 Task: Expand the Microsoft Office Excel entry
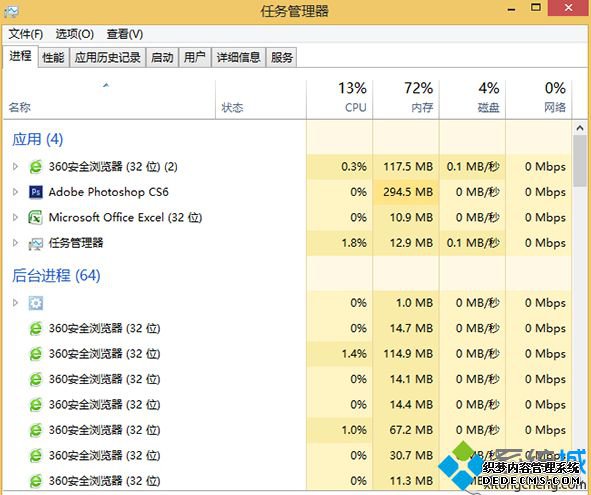(15, 217)
